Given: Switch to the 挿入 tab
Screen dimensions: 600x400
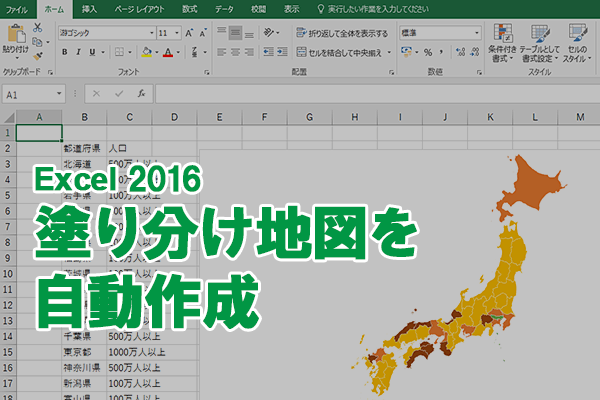Looking at the screenshot, I should coord(89,9).
